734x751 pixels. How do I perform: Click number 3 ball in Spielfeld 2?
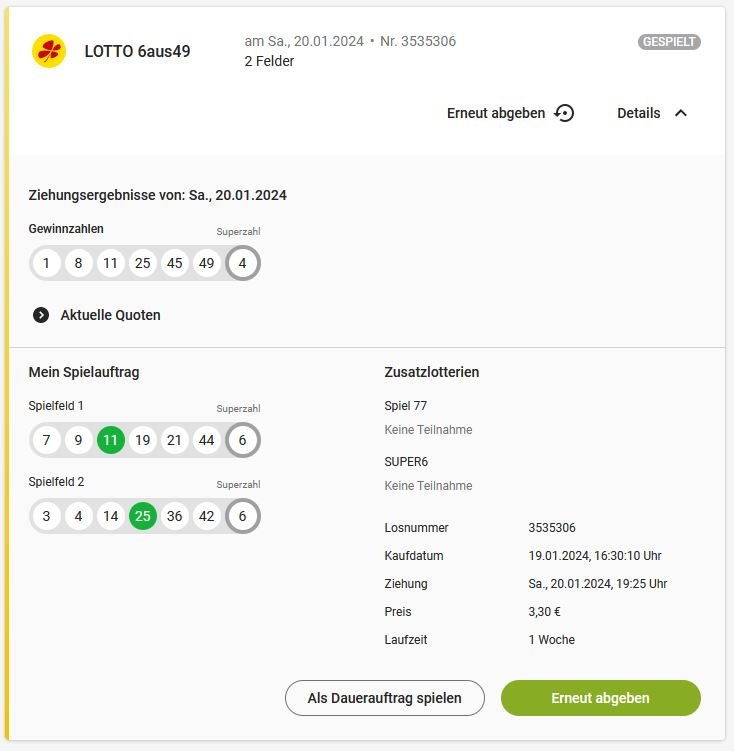tap(46, 516)
